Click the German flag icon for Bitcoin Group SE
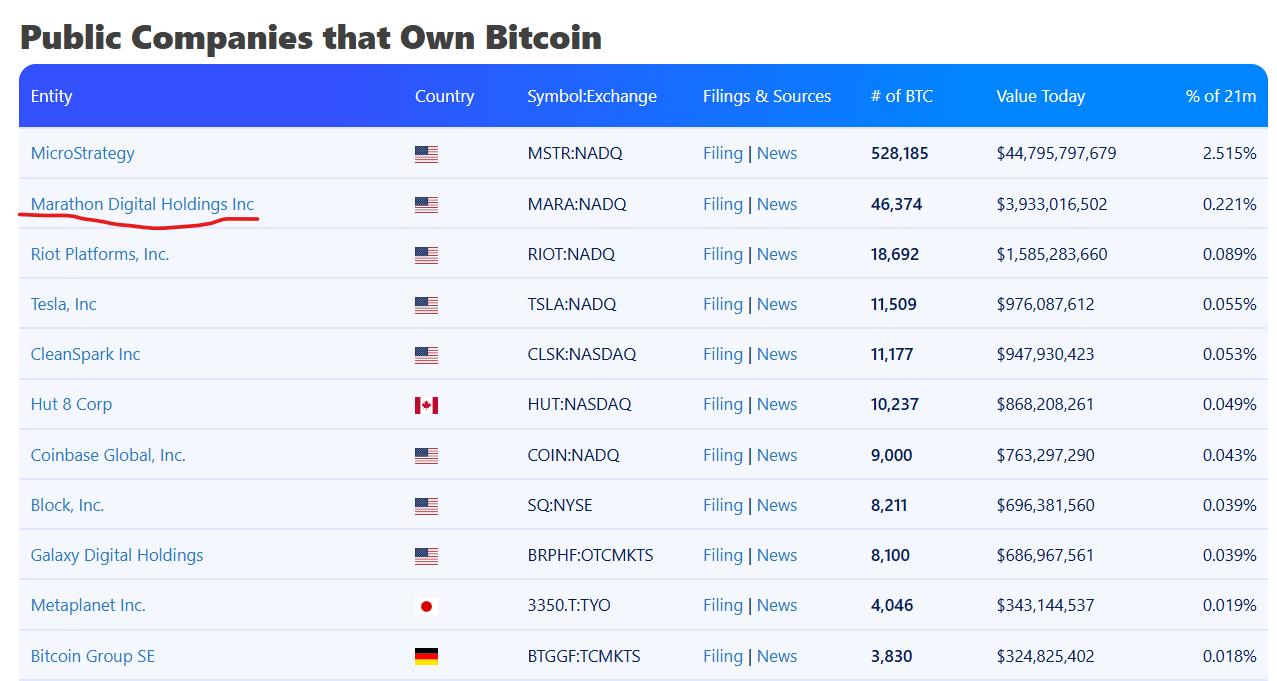This screenshot has height=681, width=1277. (x=426, y=656)
